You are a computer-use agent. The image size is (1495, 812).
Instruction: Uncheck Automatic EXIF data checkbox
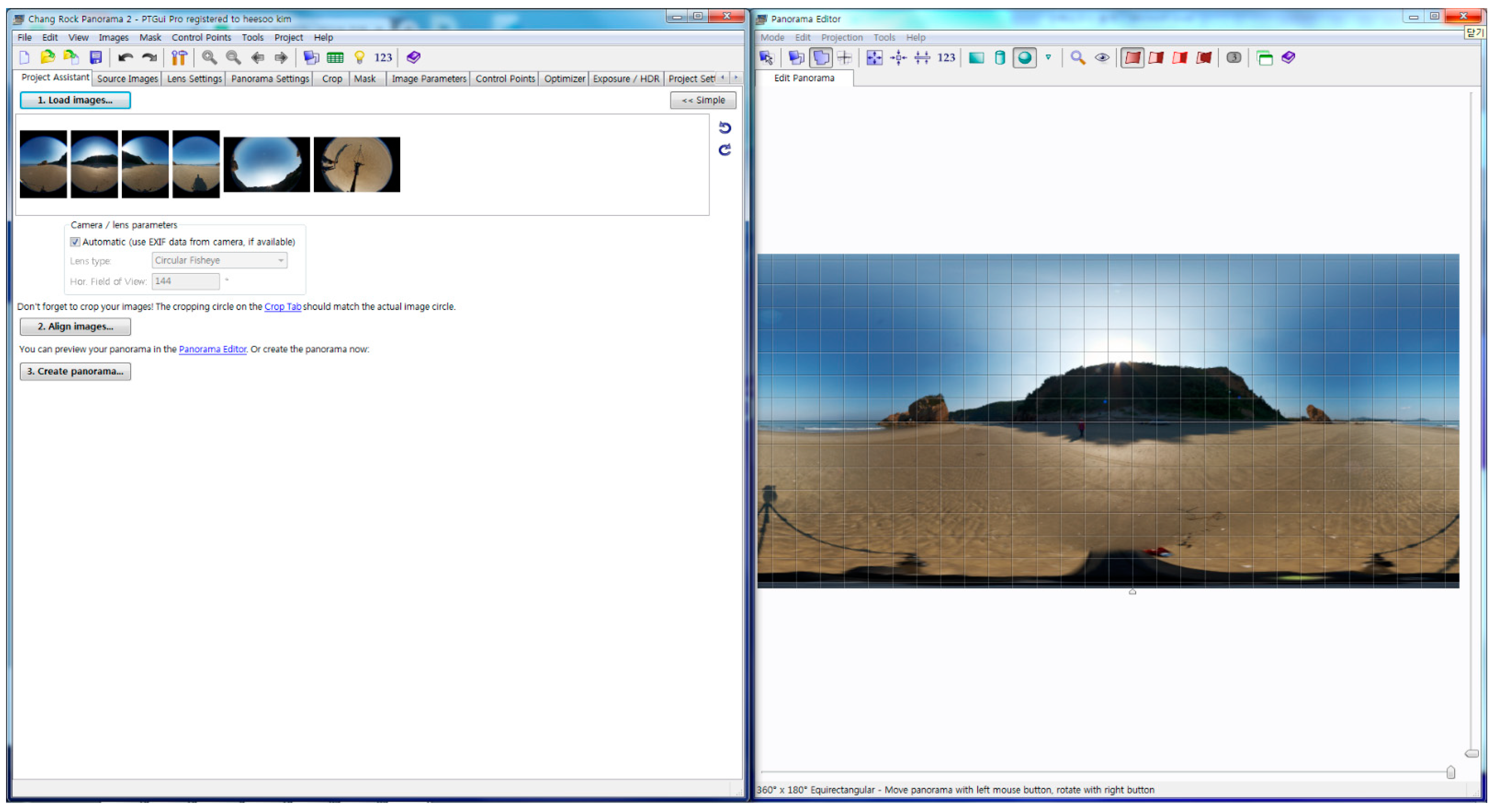[x=75, y=242]
